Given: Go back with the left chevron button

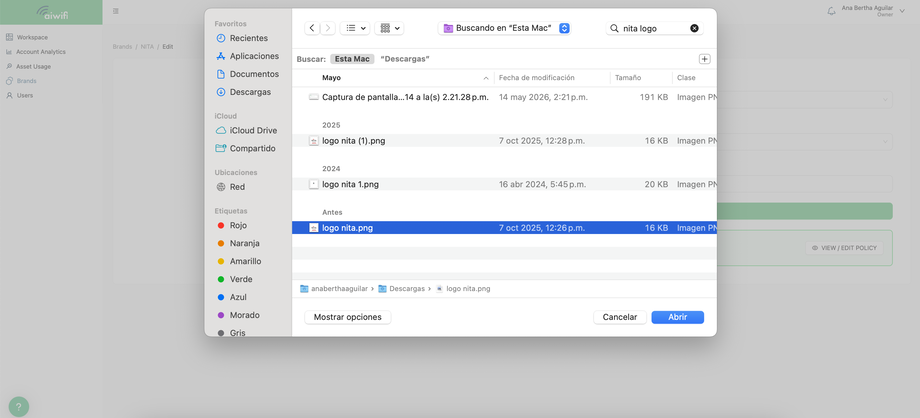Looking at the screenshot, I should (x=312, y=28).
